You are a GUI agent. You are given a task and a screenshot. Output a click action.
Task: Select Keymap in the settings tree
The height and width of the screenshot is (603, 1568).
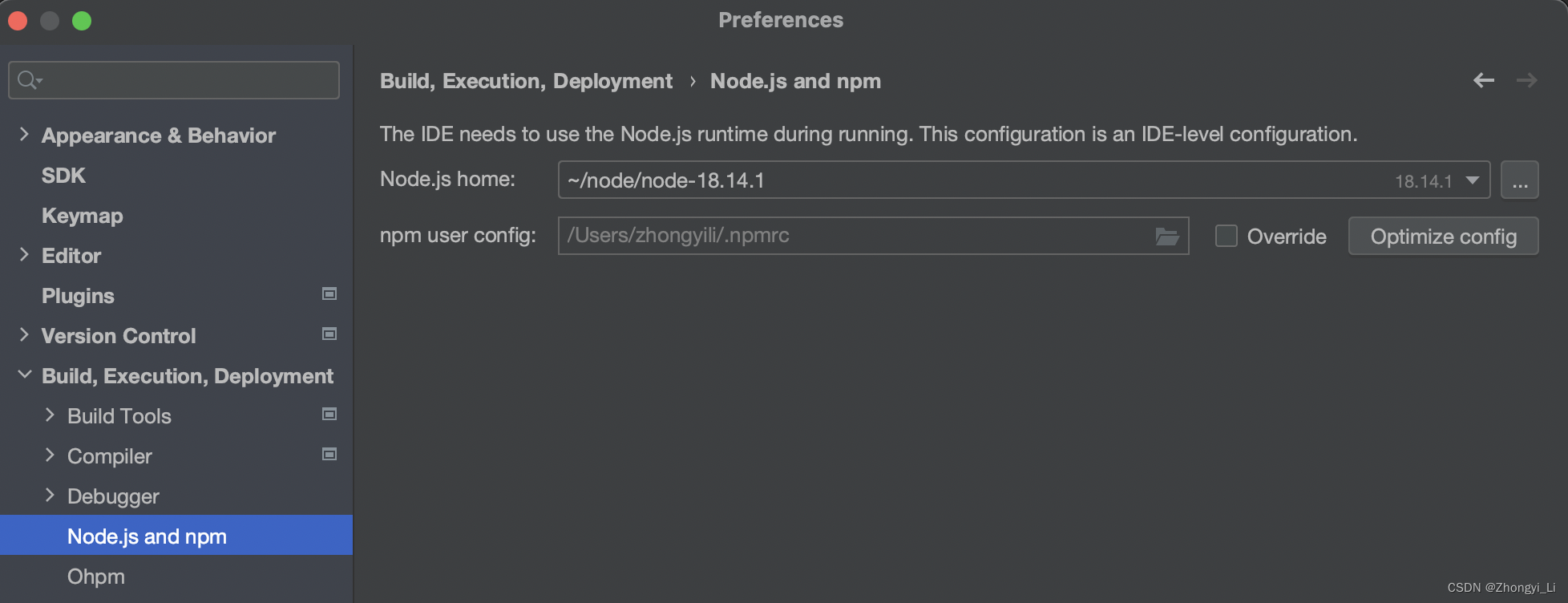pos(83,216)
